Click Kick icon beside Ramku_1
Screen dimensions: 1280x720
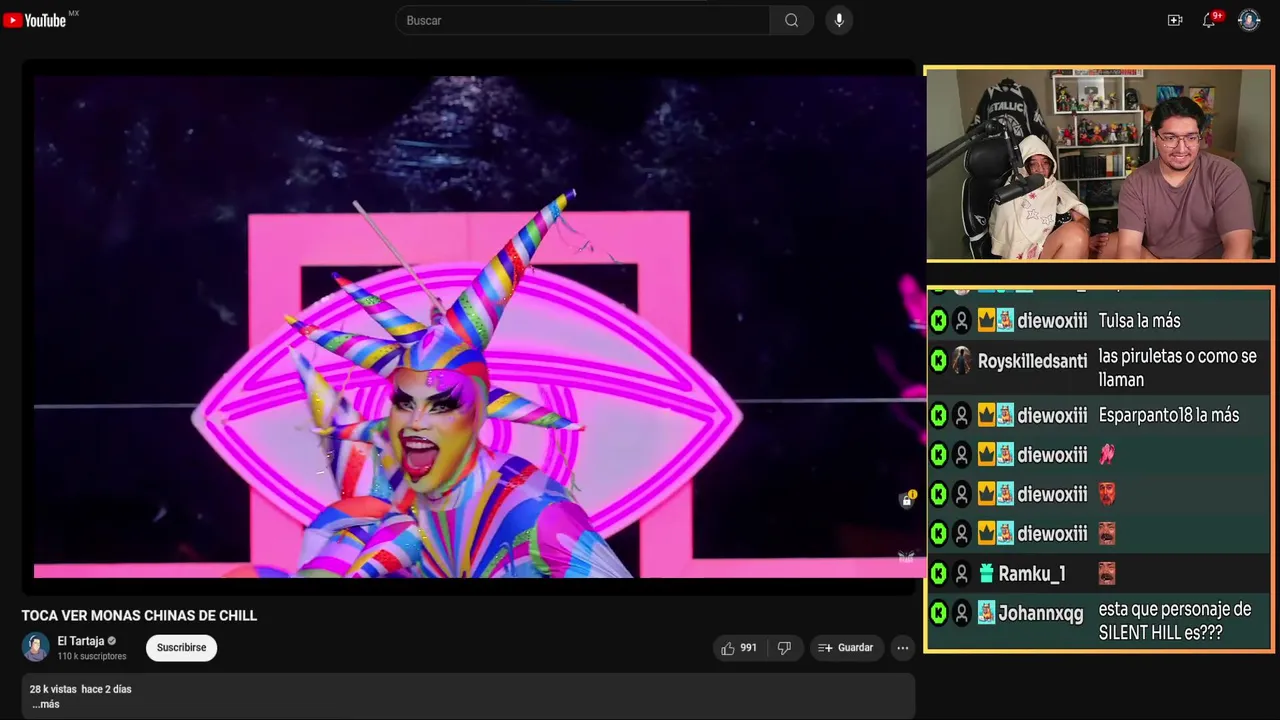pyautogui.click(x=939, y=574)
